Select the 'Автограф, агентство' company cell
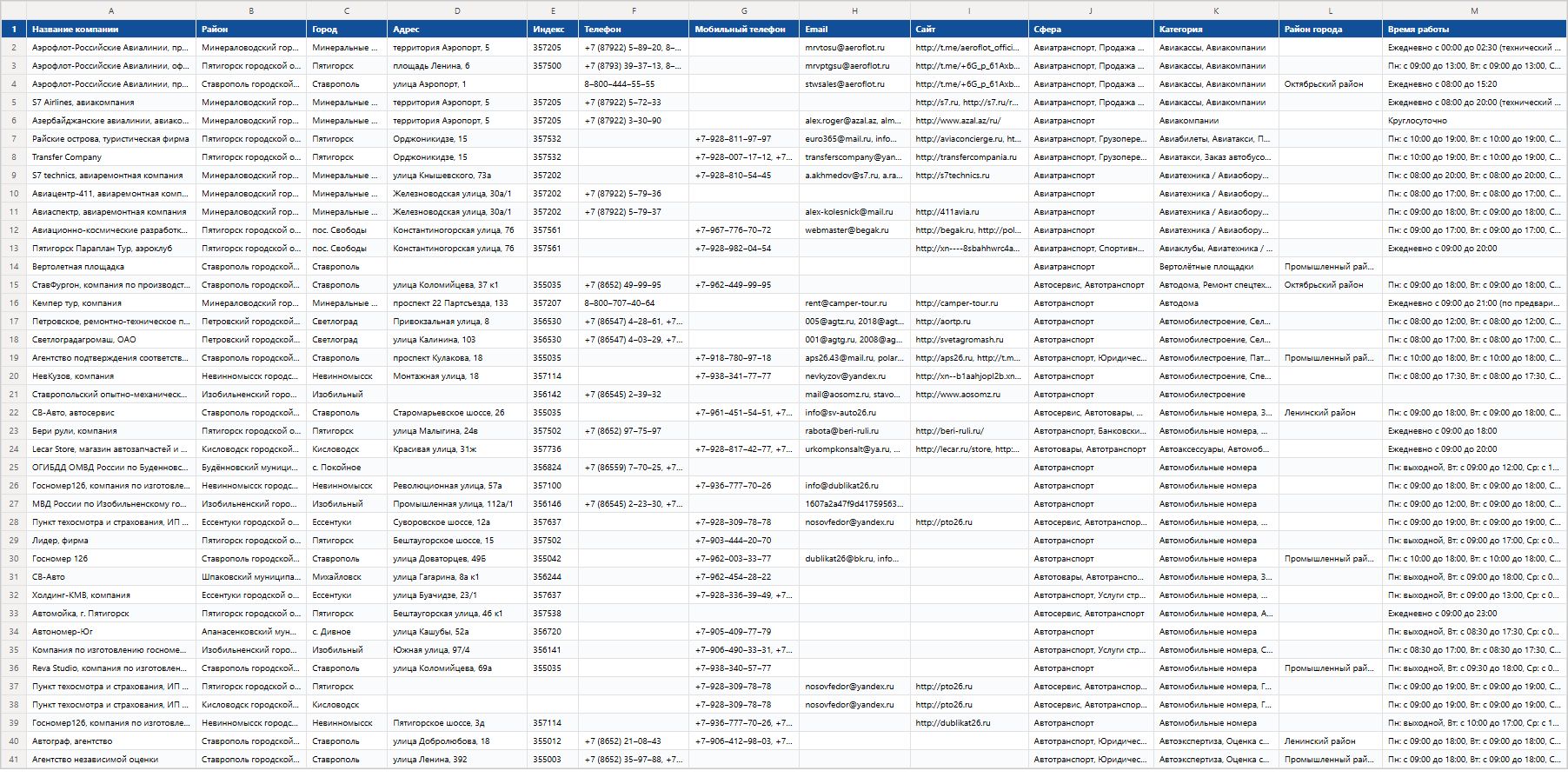 111,741
